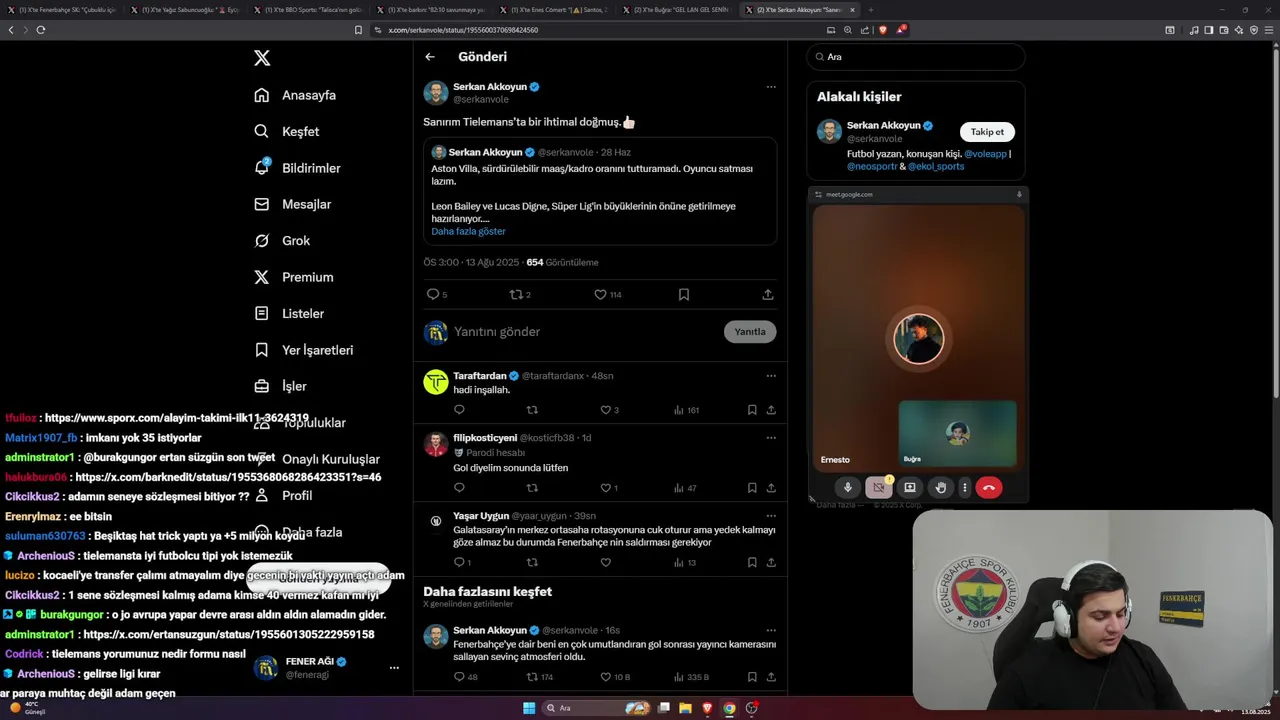
Task: Click the browser address bar URL
Action: pos(463,30)
